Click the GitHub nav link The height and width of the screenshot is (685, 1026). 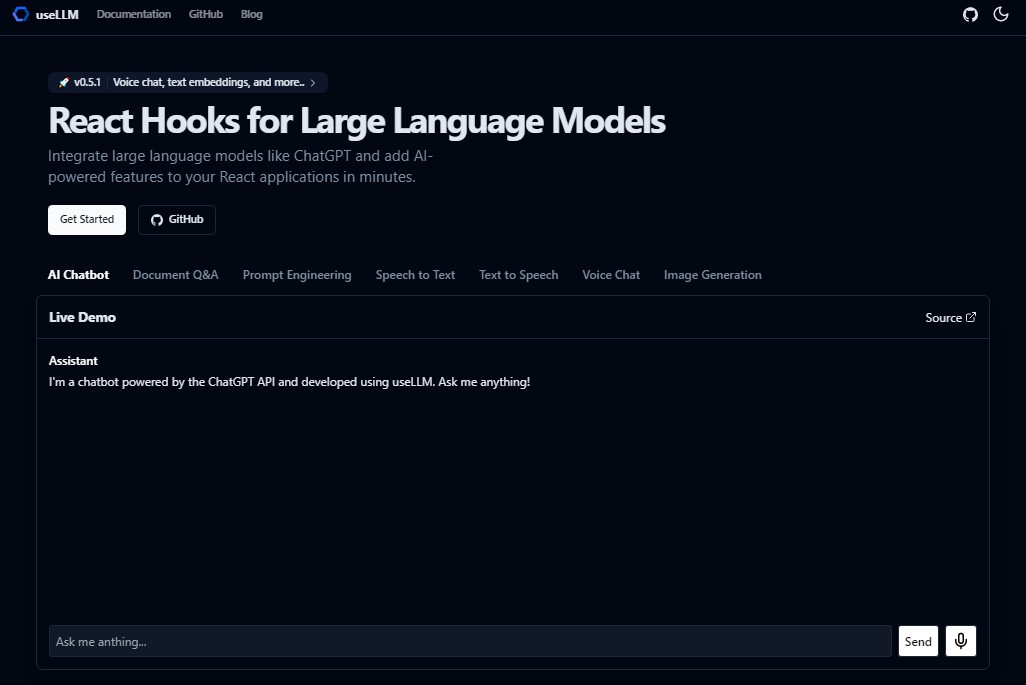(x=205, y=14)
